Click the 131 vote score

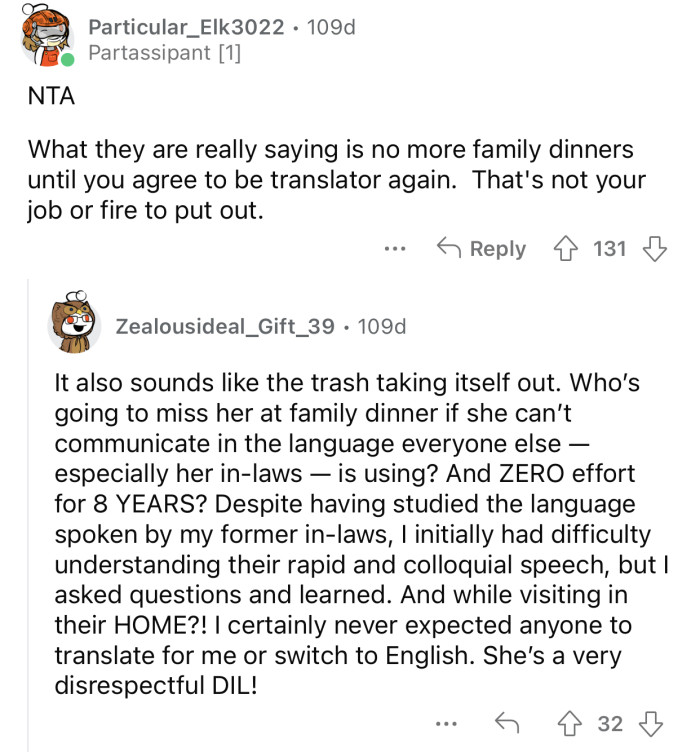[x=609, y=249]
